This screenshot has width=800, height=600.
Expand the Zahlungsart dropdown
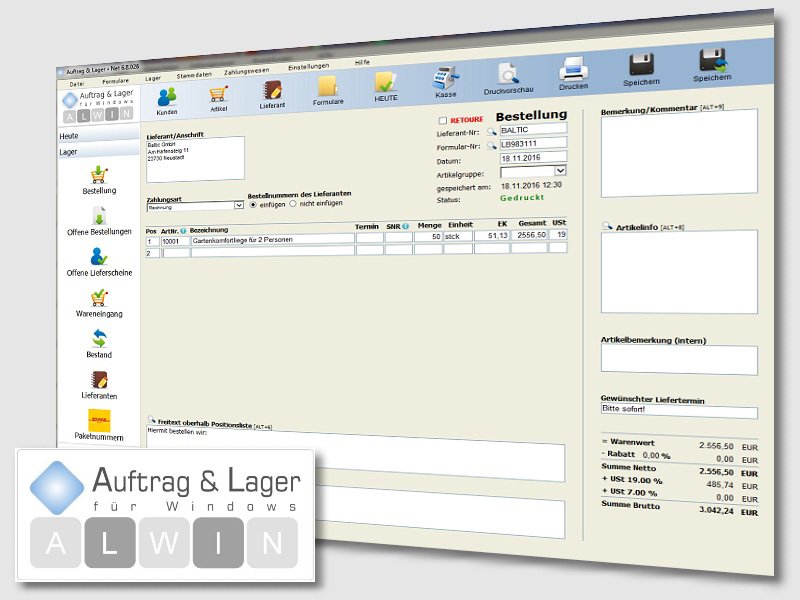tap(238, 205)
